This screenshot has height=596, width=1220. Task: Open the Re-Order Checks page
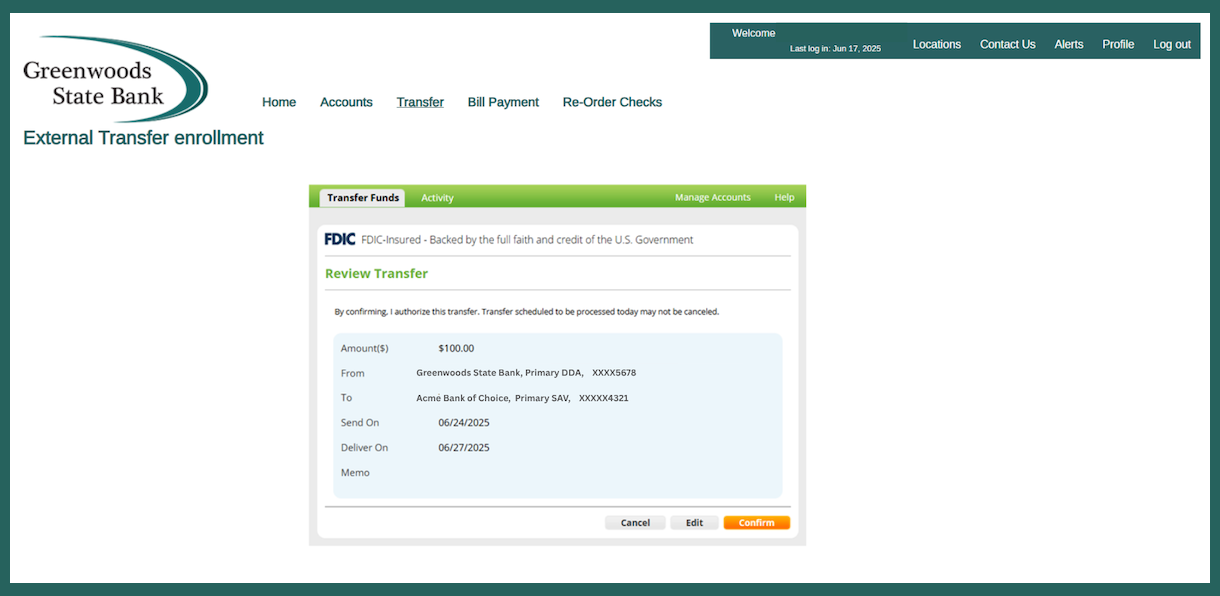click(612, 102)
